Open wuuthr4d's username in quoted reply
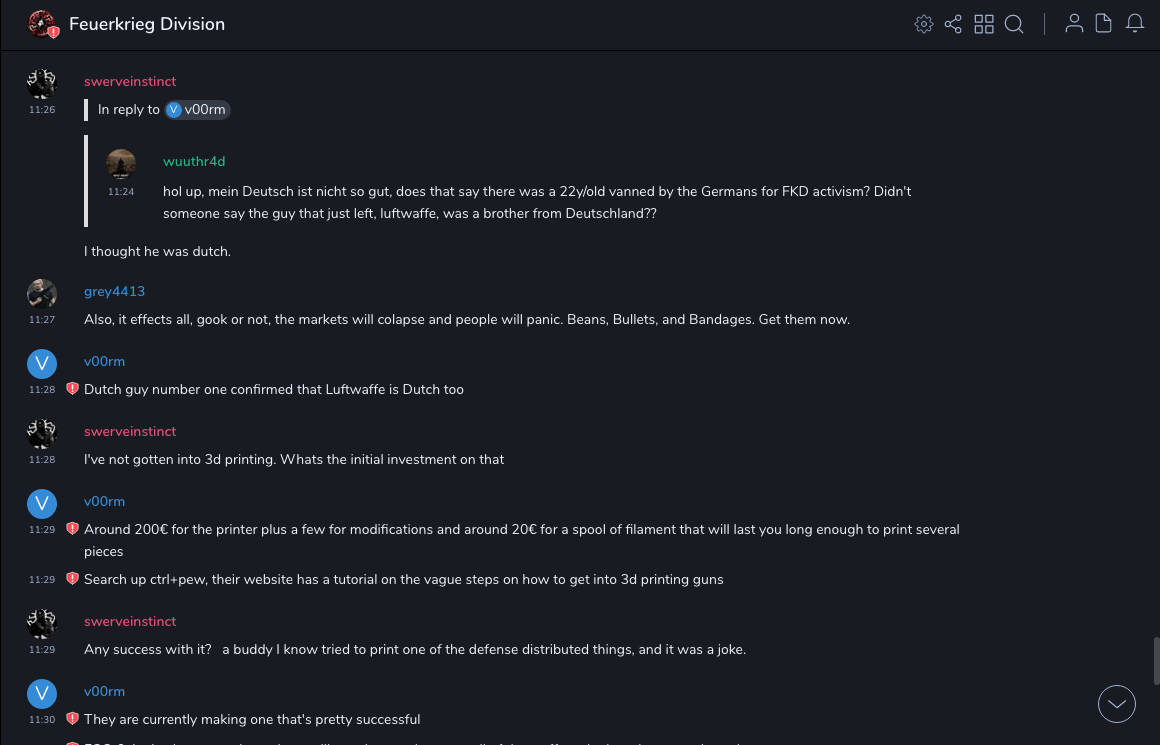 (x=194, y=161)
